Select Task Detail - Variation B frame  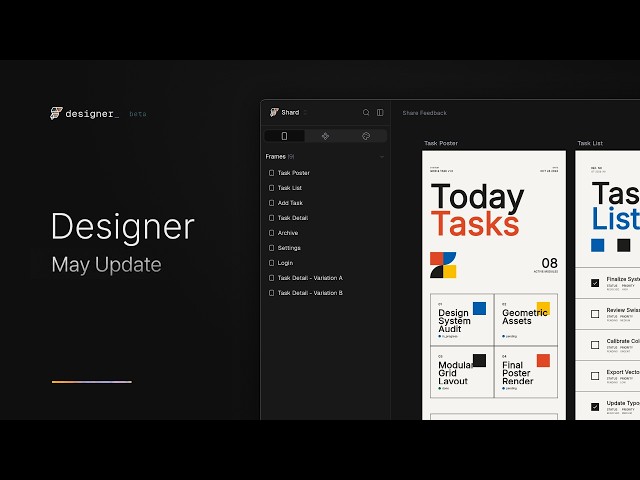325,293
